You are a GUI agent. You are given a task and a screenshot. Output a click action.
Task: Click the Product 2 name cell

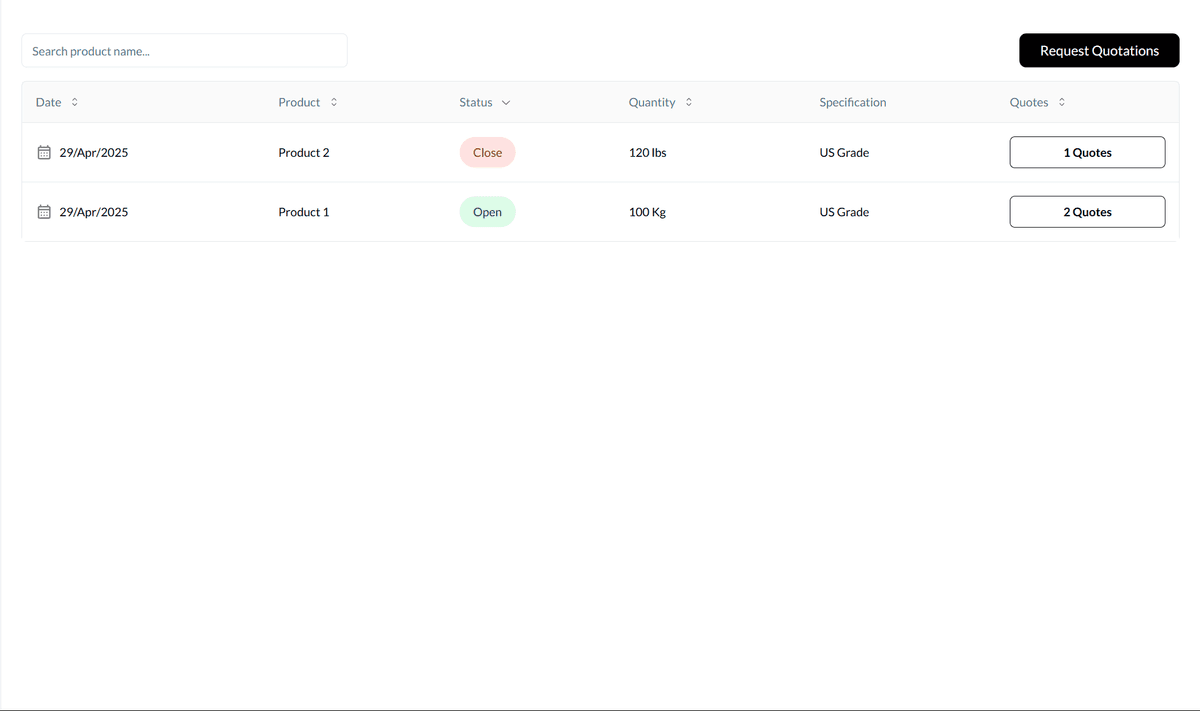click(304, 152)
